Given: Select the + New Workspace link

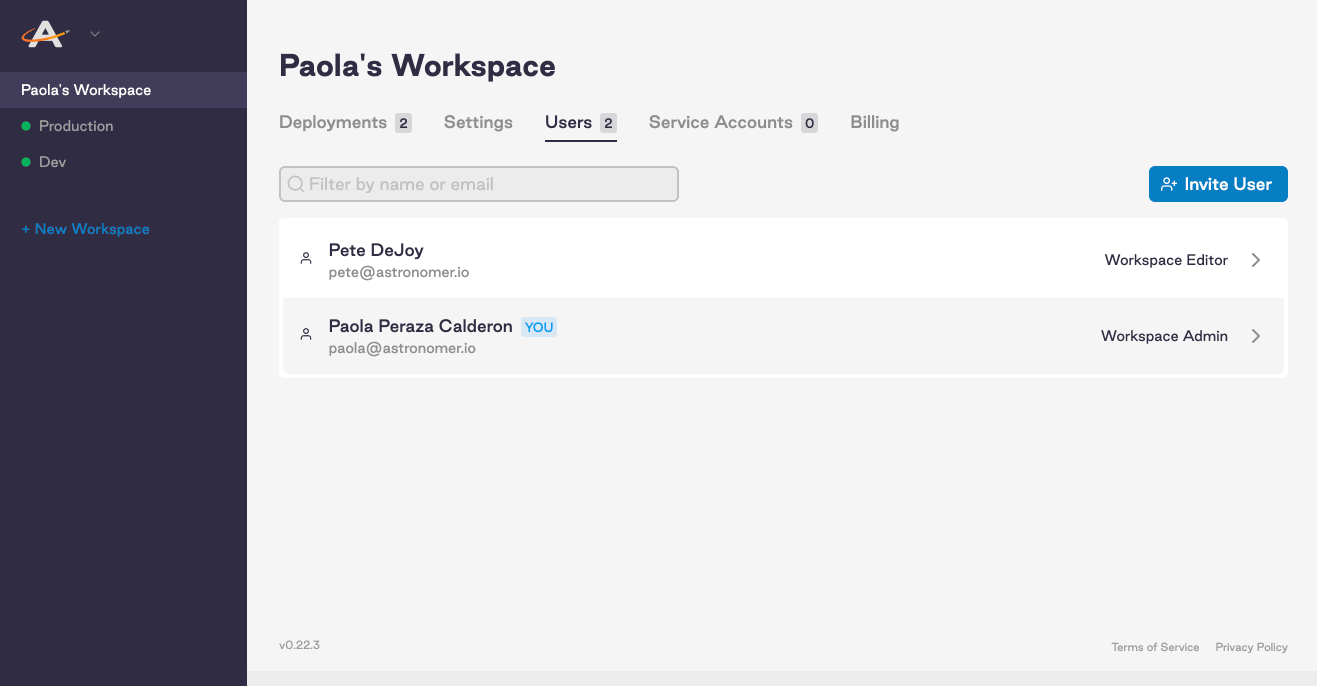Looking at the screenshot, I should point(84,229).
